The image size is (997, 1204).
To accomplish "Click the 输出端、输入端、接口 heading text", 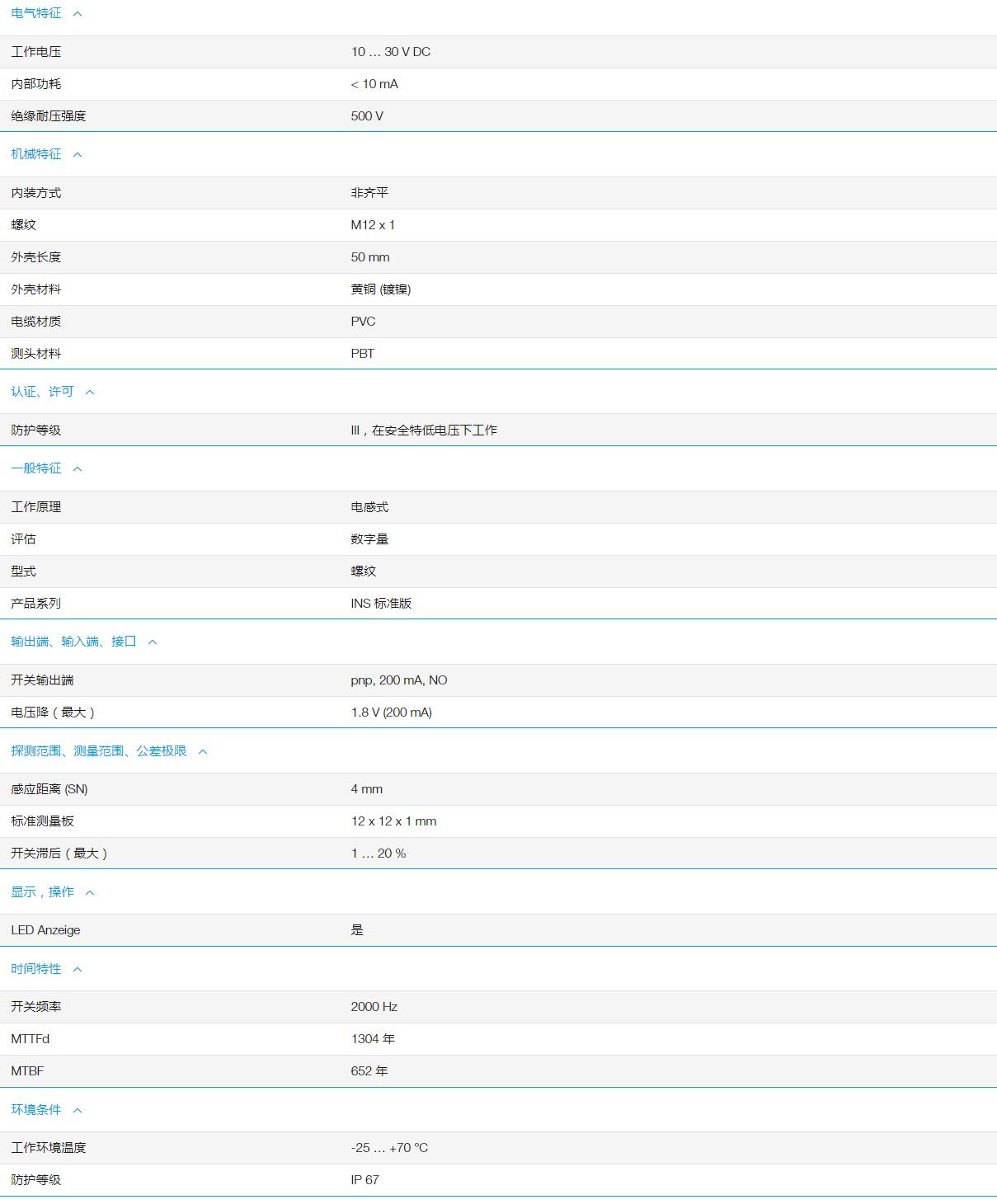I will 73,642.
